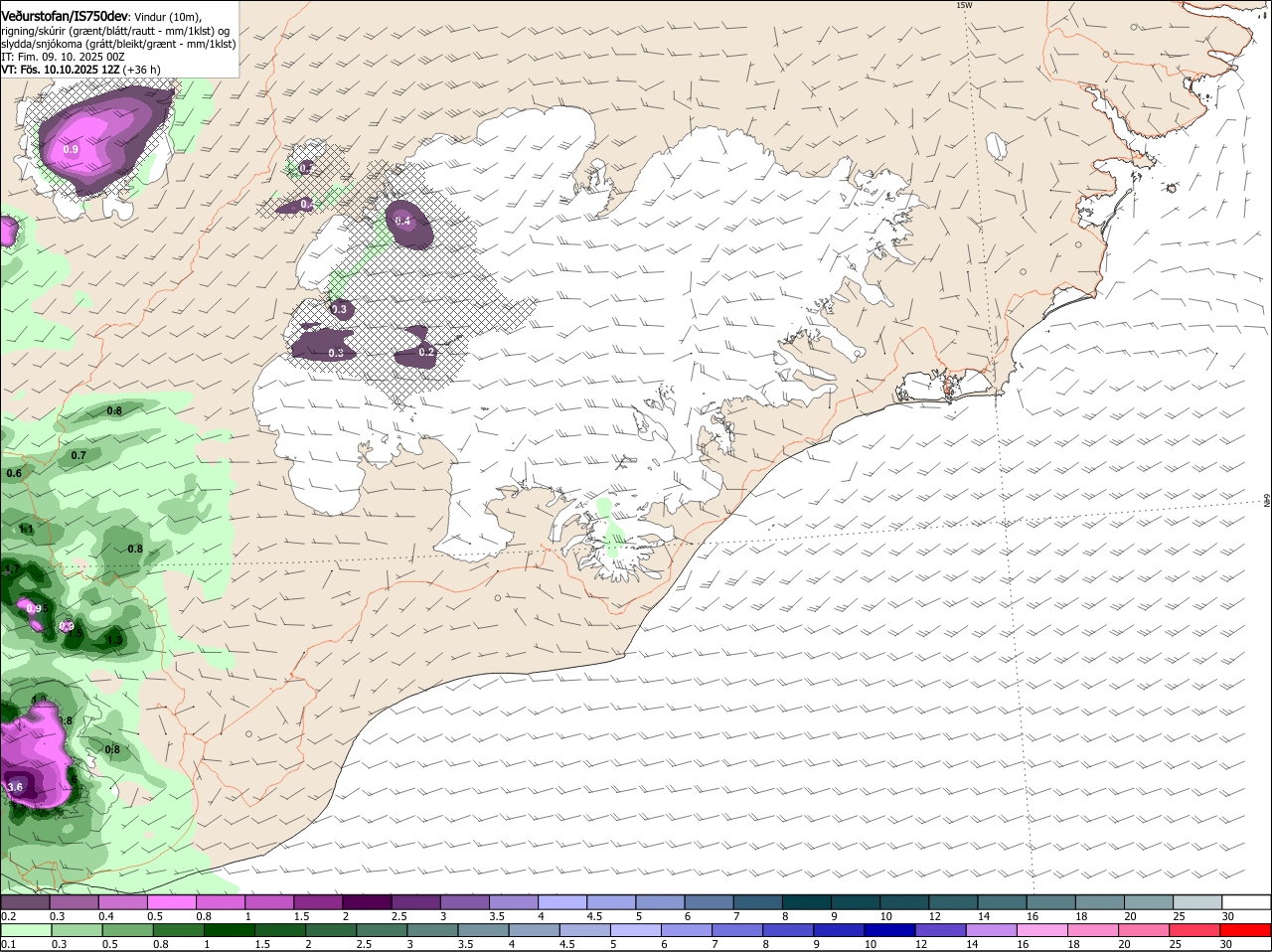The image size is (1272, 952).
Task: Pick purple rain swatch between 12 and 14
Action: pyautogui.click(x=943, y=931)
